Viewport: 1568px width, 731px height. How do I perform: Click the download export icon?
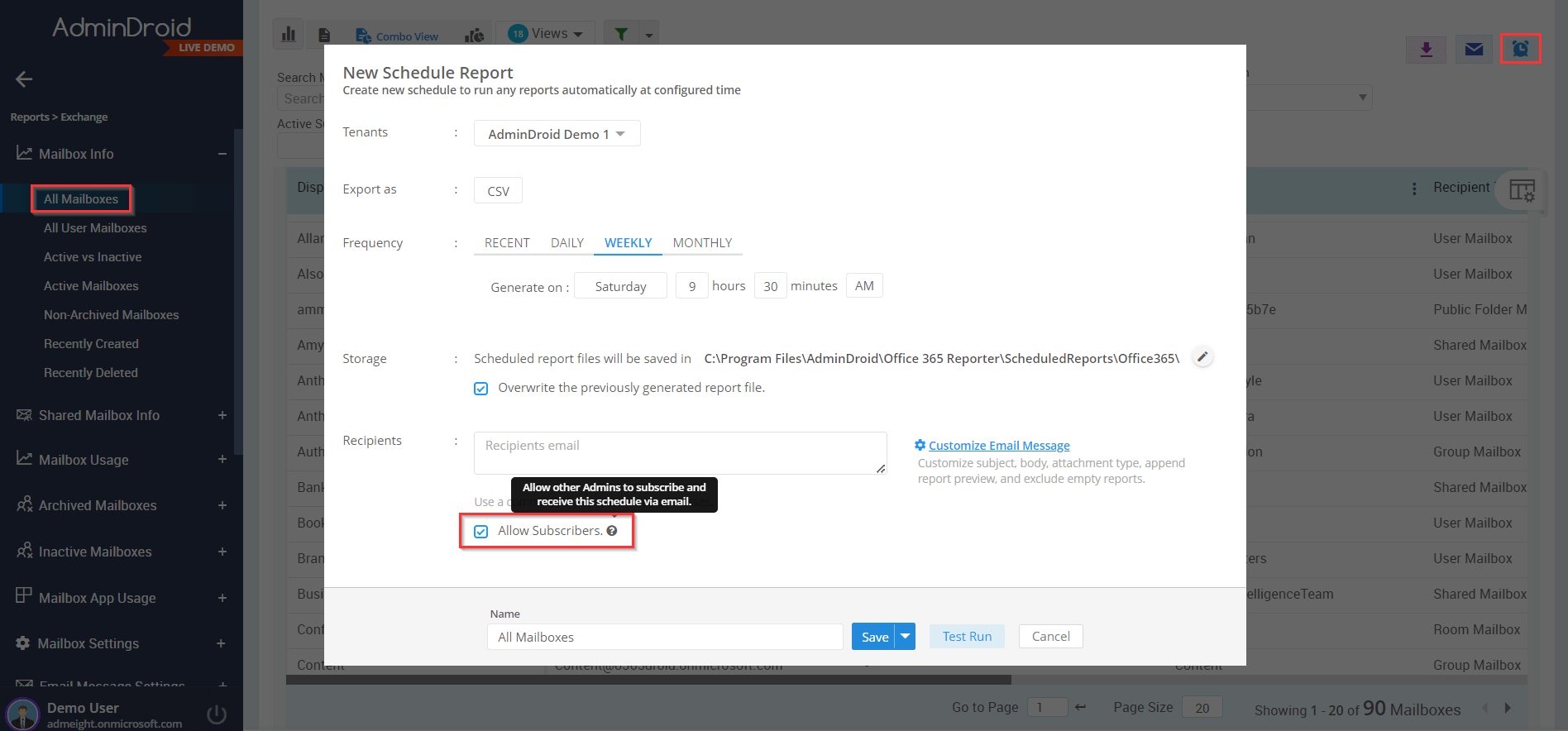pyautogui.click(x=1427, y=50)
